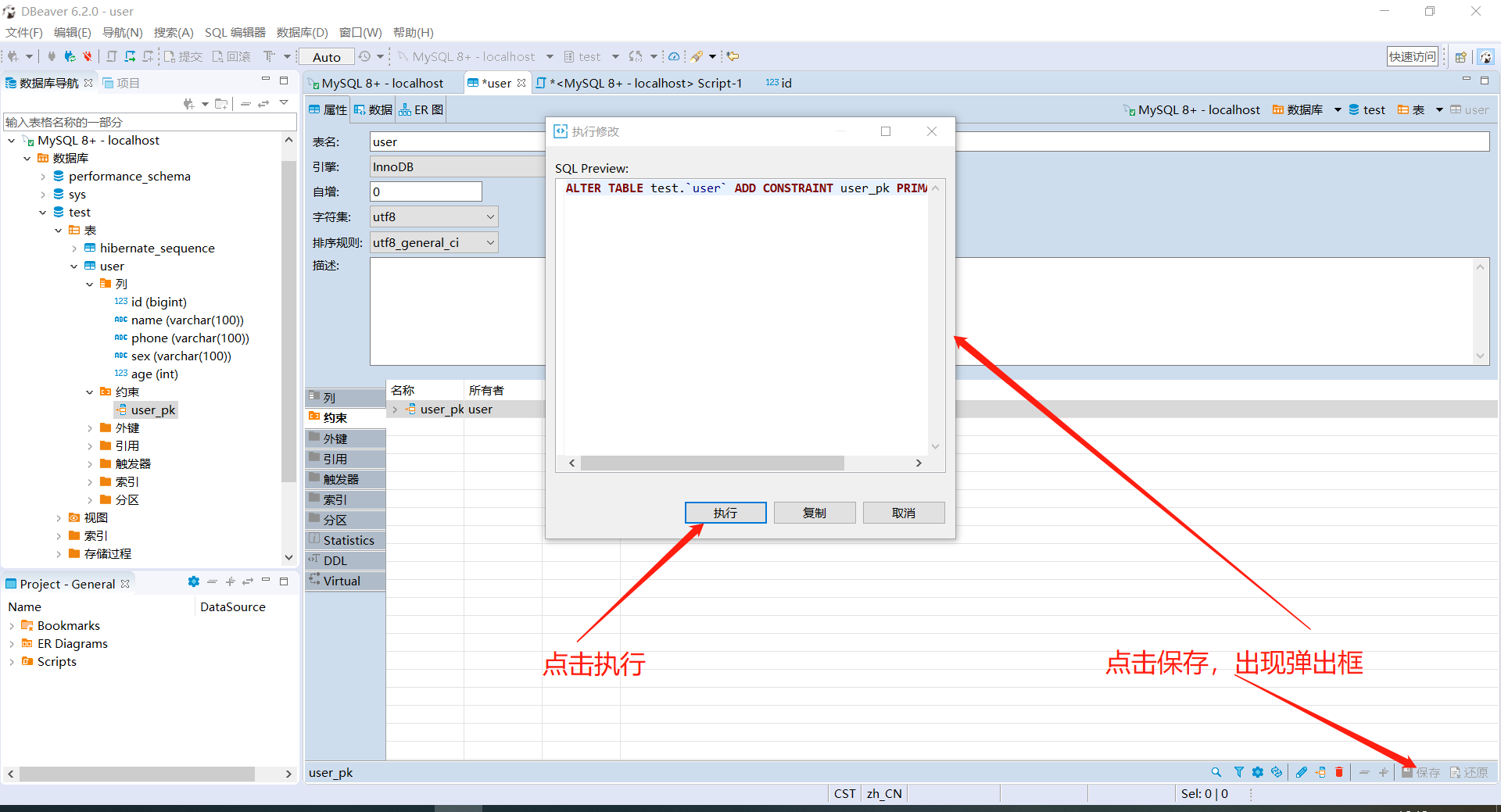Click the 复制 button to copy SQL
The height and width of the screenshot is (812, 1501).
click(814, 513)
